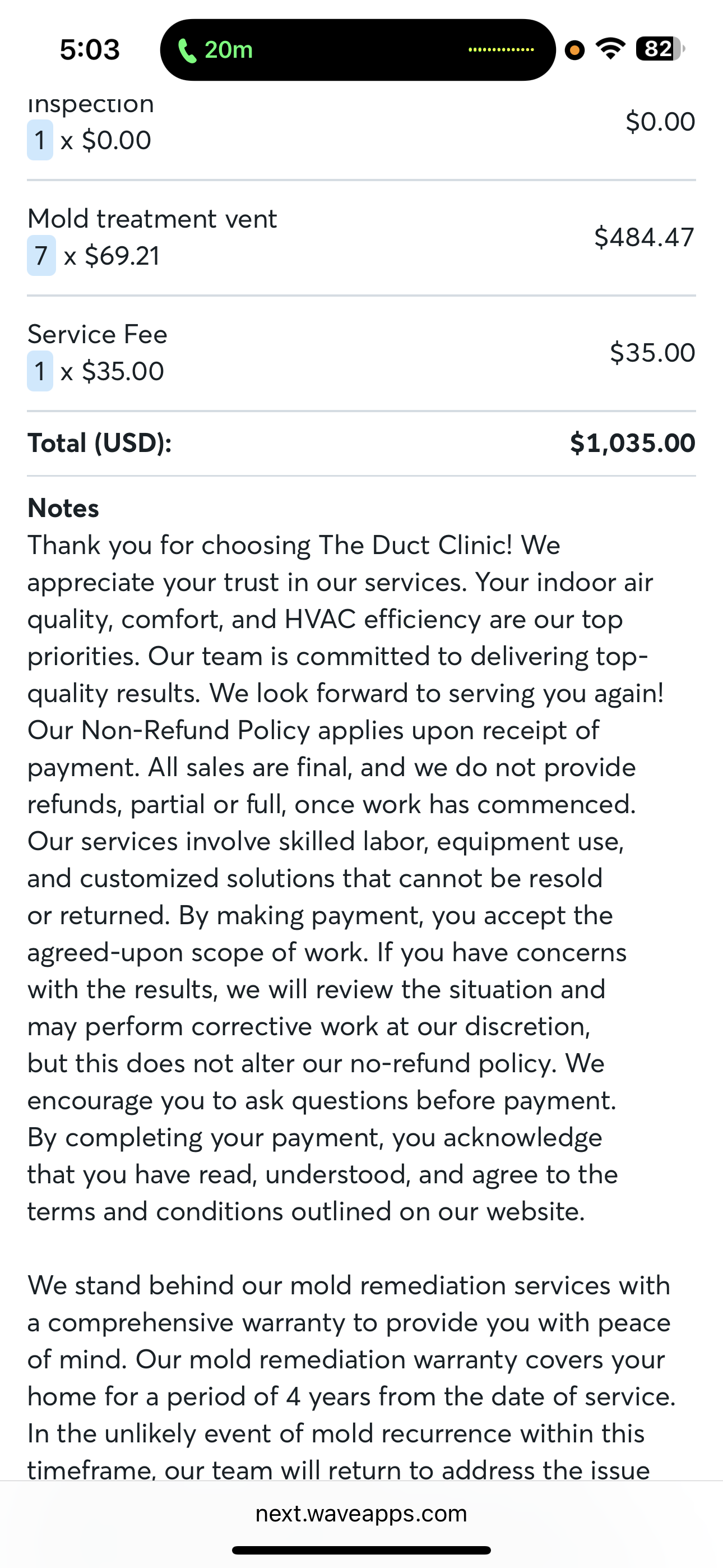Tap the next.waveapps.com address bar
723x1568 pixels.
tap(361, 1513)
